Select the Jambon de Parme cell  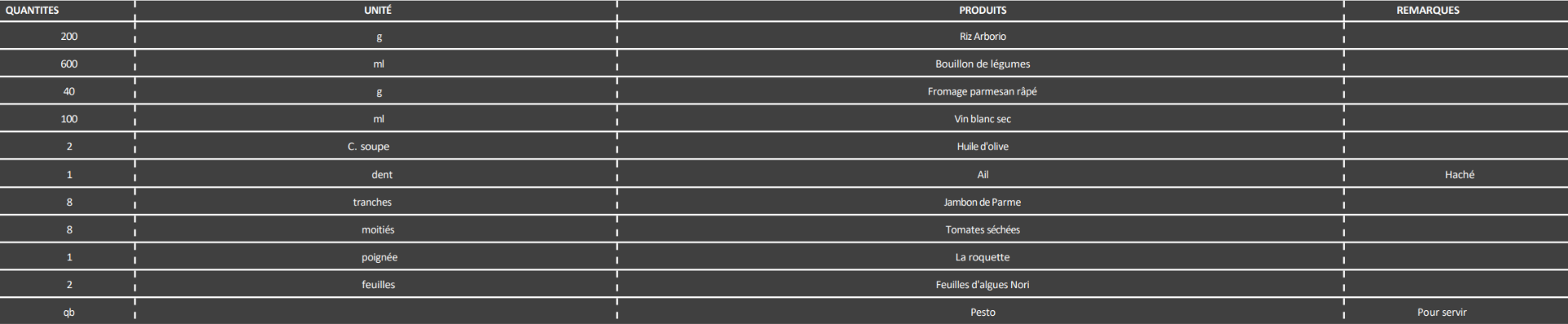point(982,202)
